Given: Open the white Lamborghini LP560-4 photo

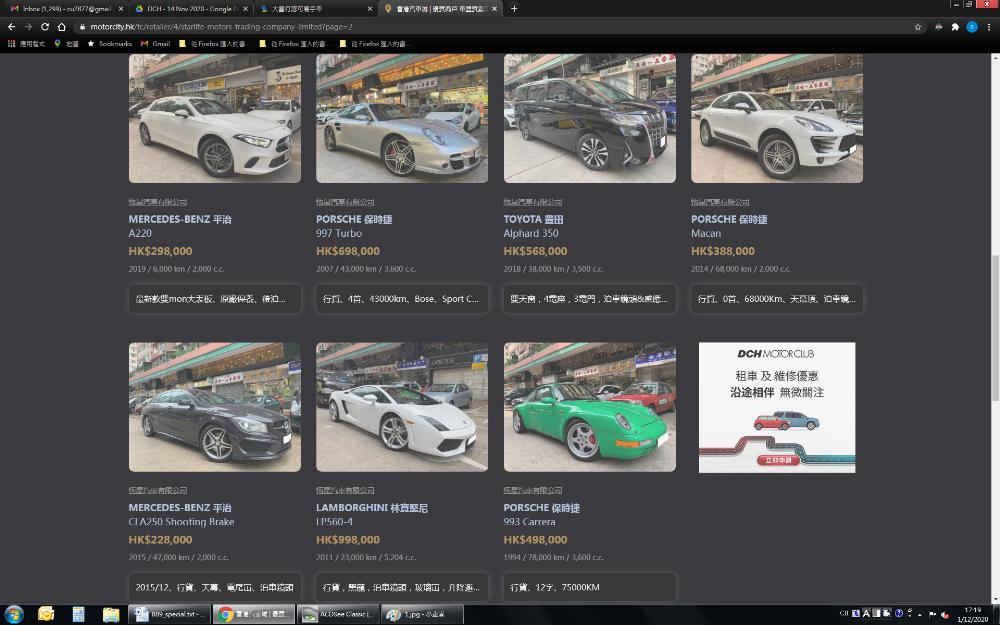Looking at the screenshot, I should pyautogui.click(x=402, y=407).
